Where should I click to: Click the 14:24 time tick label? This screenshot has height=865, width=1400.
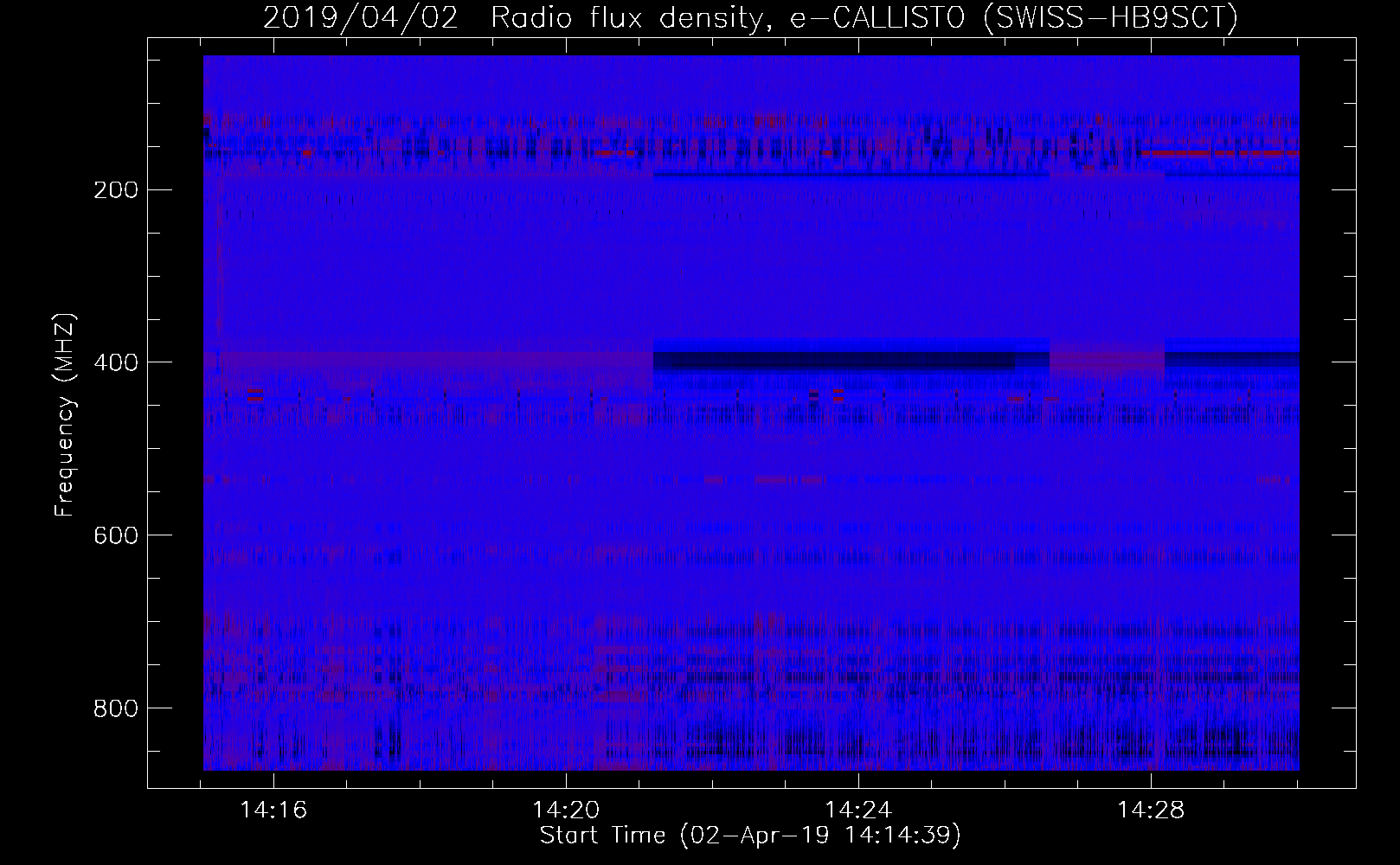[858, 811]
